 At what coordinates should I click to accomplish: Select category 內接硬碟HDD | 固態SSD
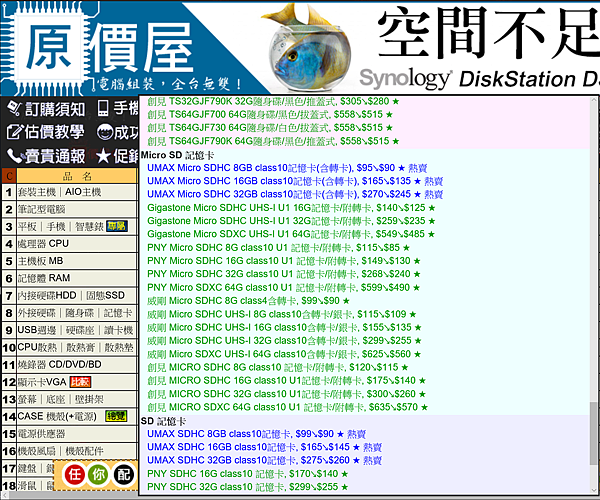77,295
